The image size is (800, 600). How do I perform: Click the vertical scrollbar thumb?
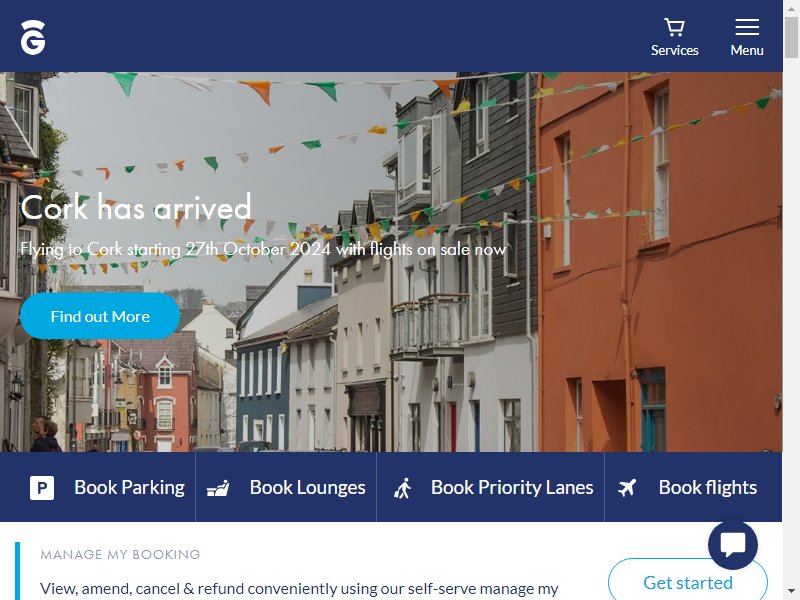(791, 37)
